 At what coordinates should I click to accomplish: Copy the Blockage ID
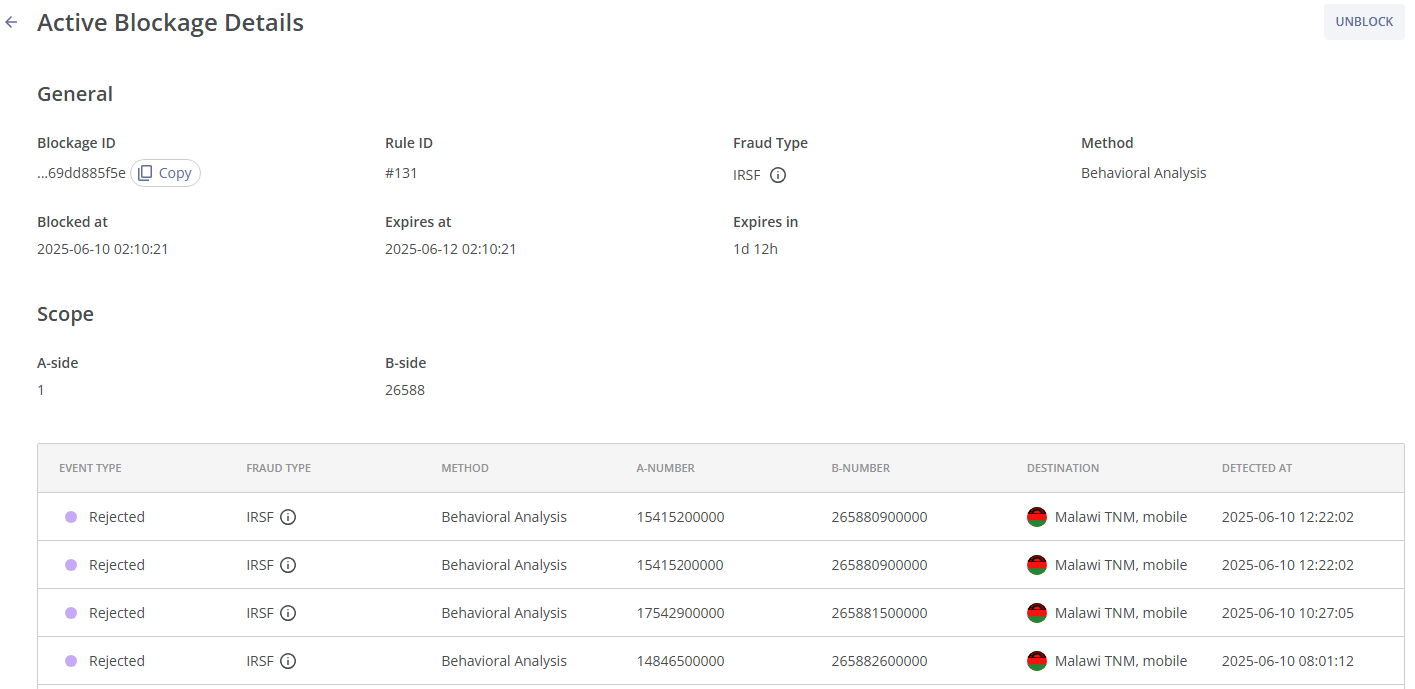tap(165, 173)
